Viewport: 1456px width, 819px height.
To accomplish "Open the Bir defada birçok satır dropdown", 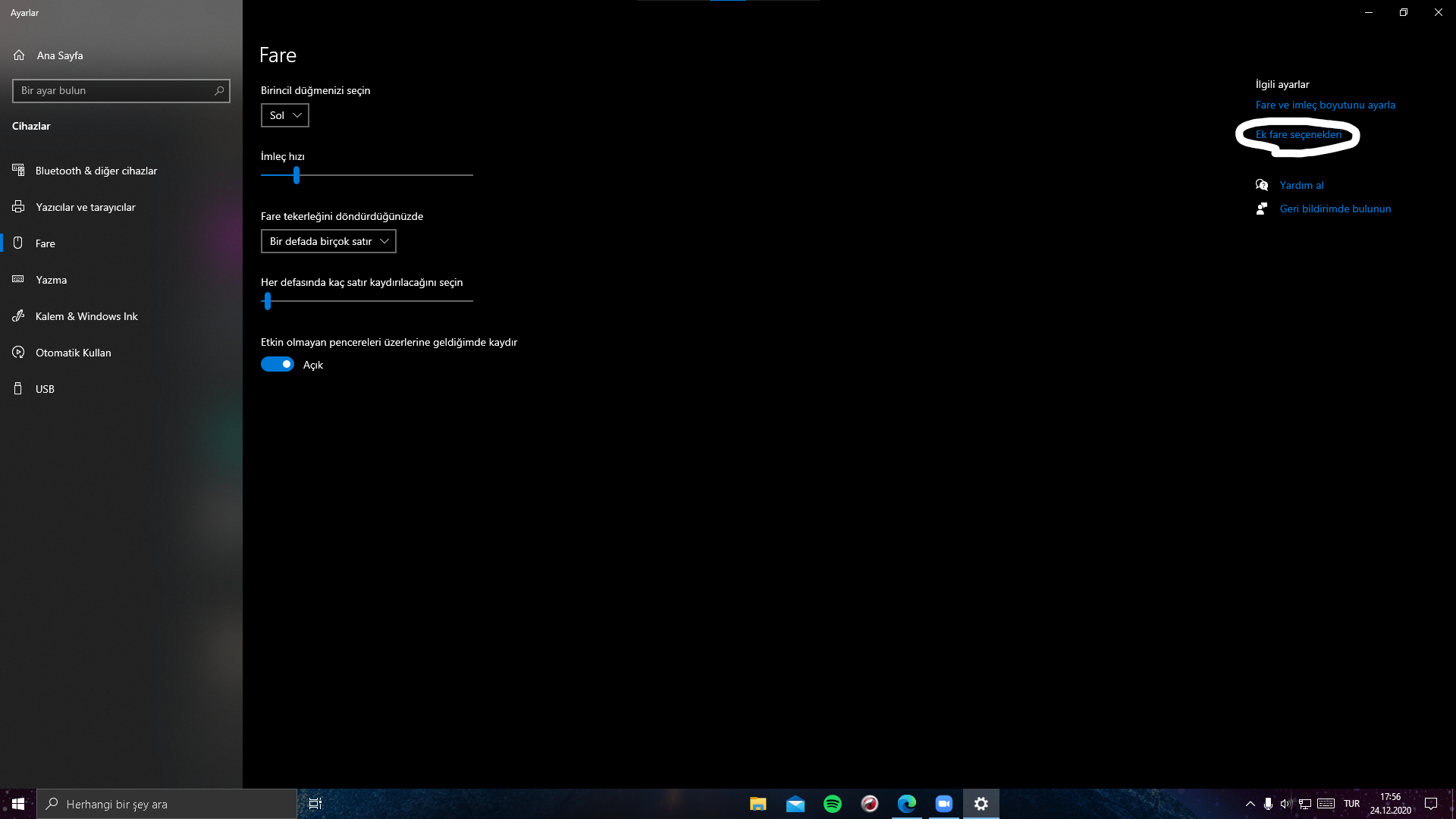I will 328,241.
